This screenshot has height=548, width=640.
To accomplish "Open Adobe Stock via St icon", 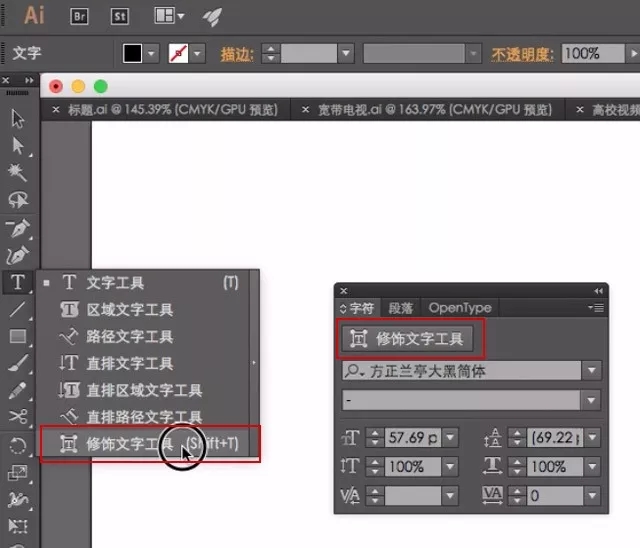I will click(120, 16).
